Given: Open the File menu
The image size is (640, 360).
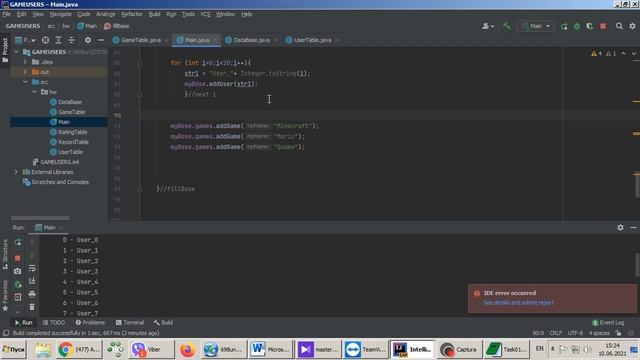Looking at the screenshot, I should click(6, 14).
